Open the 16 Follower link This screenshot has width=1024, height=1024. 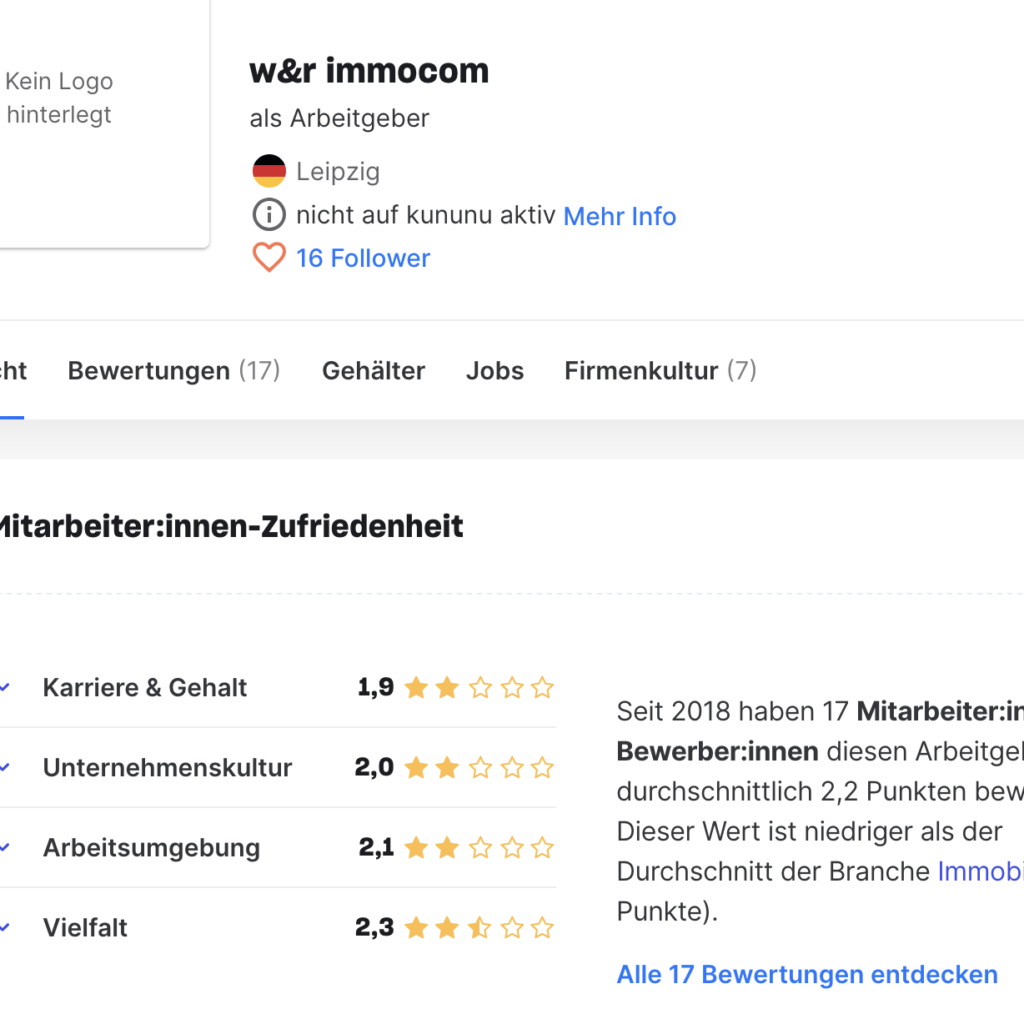[x=363, y=258]
